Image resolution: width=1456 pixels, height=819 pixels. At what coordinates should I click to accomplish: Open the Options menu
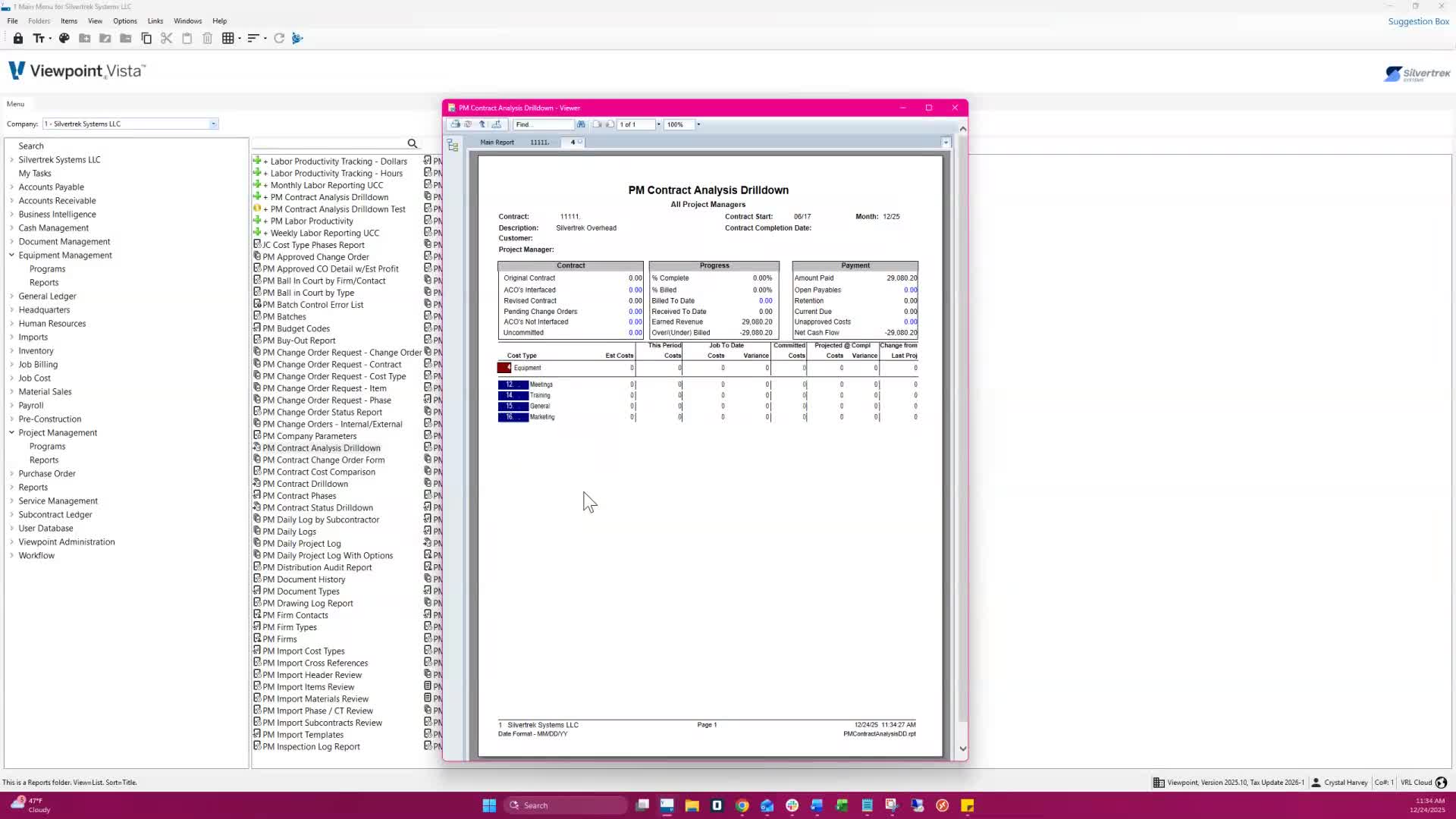124,21
